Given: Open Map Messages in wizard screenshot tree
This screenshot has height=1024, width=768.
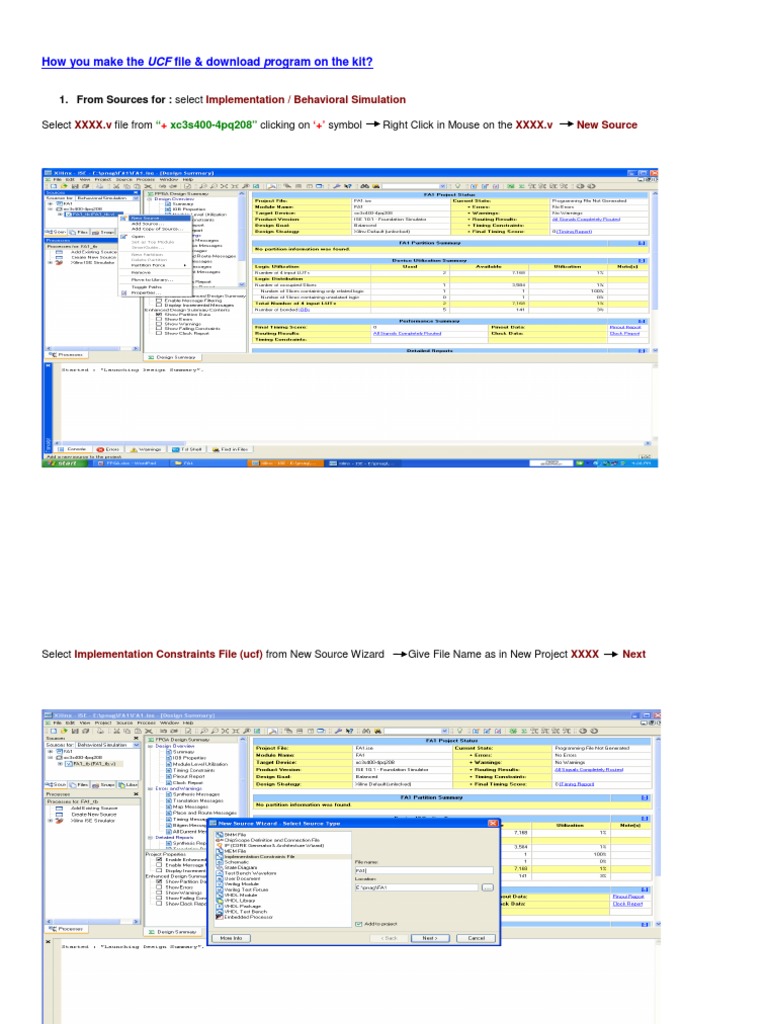Looking at the screenshot, I should click(190, 807).
